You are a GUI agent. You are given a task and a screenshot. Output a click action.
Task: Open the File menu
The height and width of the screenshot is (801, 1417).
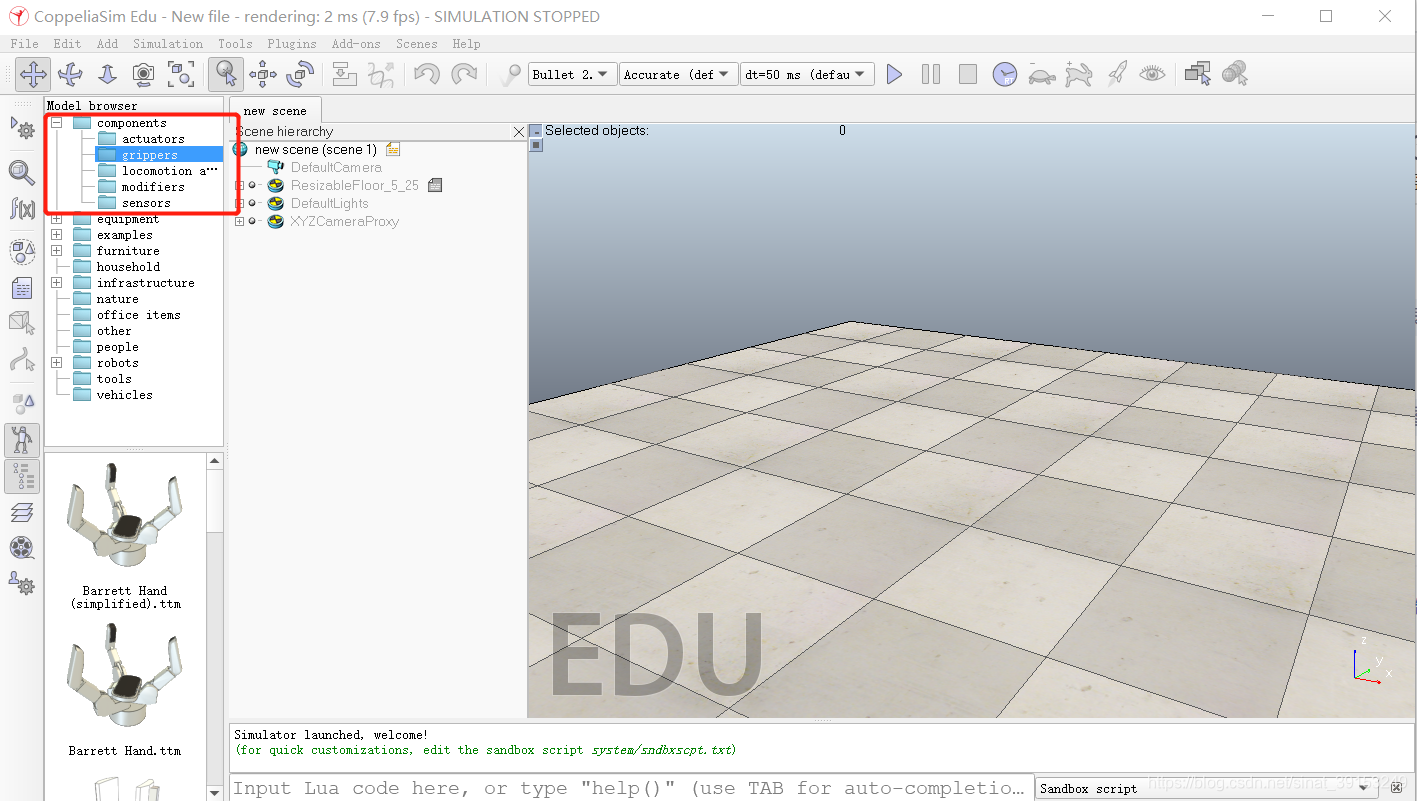(x=24, y=44)
